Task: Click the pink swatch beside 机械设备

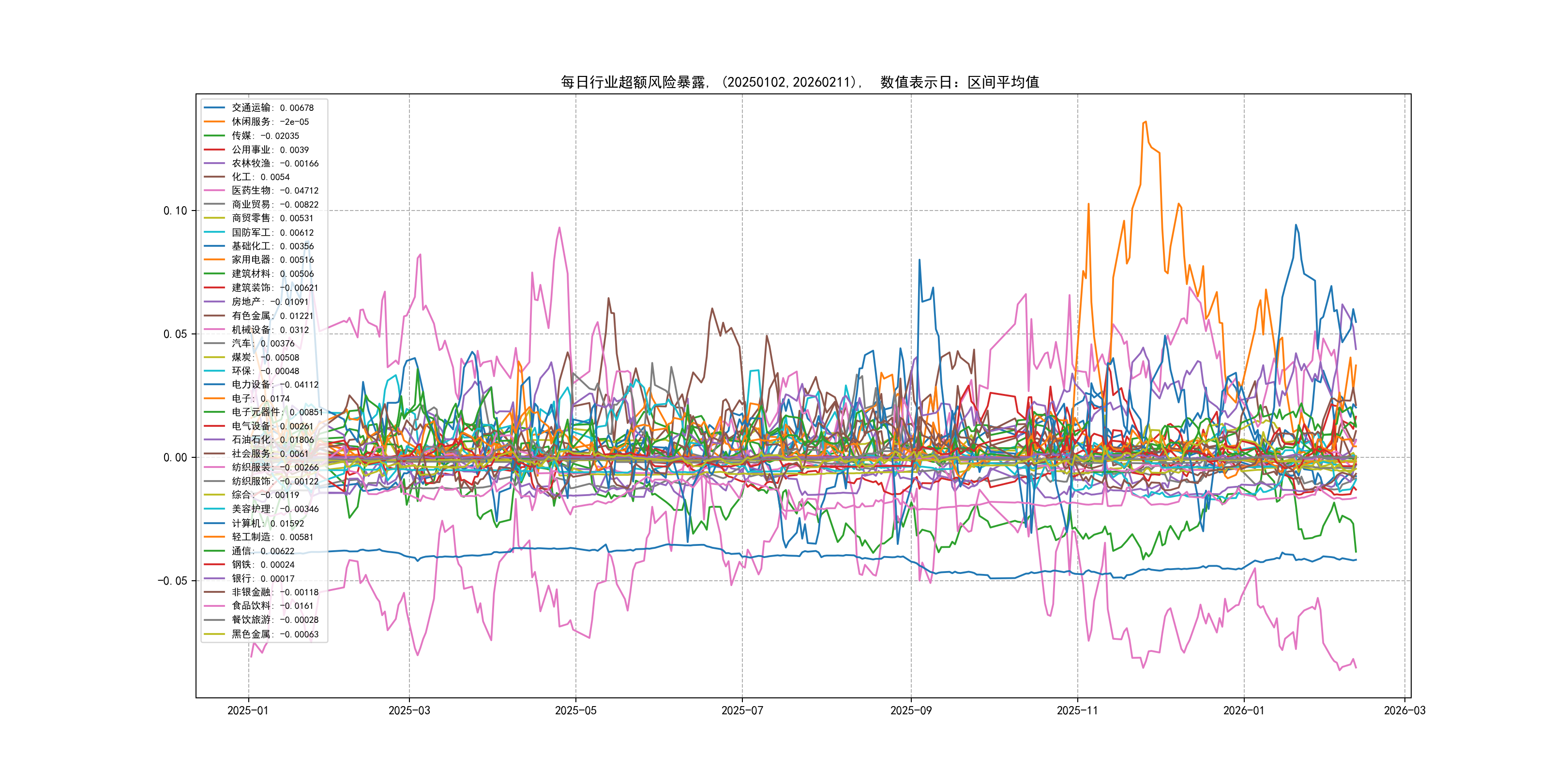Action: tap(214, 329)
